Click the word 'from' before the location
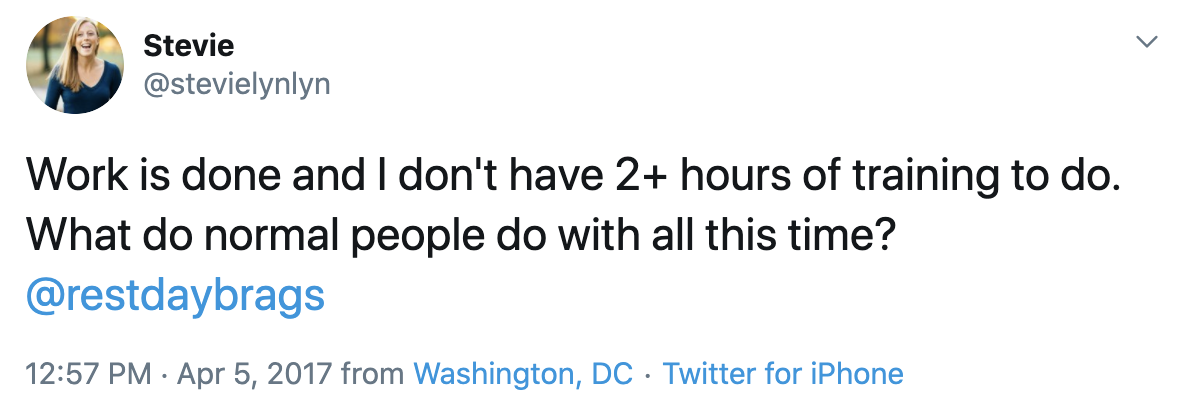This screenshot has width=1180, height=414. [x=373, y=374]
